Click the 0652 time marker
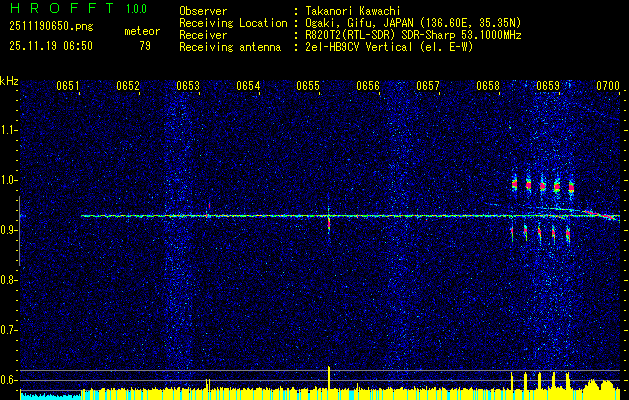 click(128, 86)
